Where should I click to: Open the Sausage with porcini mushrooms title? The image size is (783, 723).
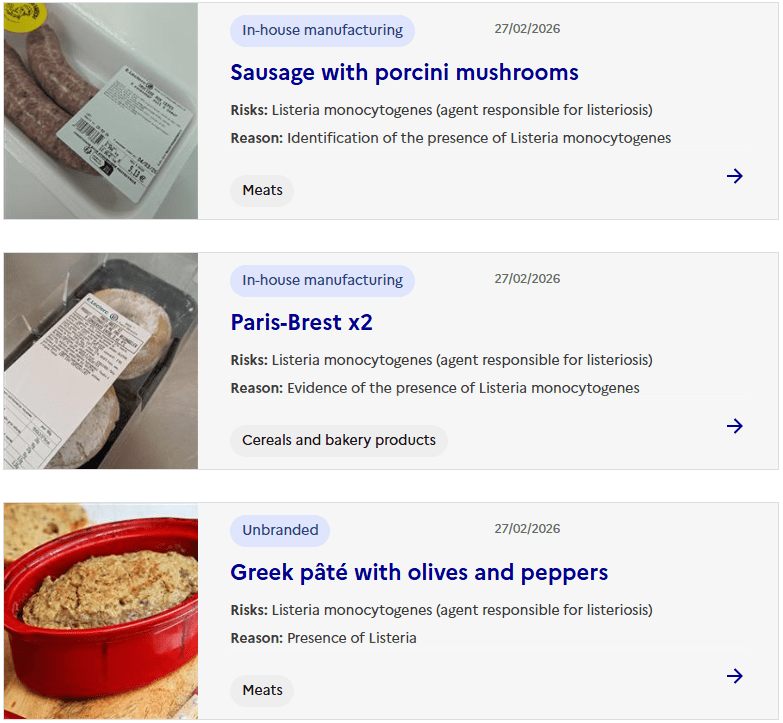point(404,72)
